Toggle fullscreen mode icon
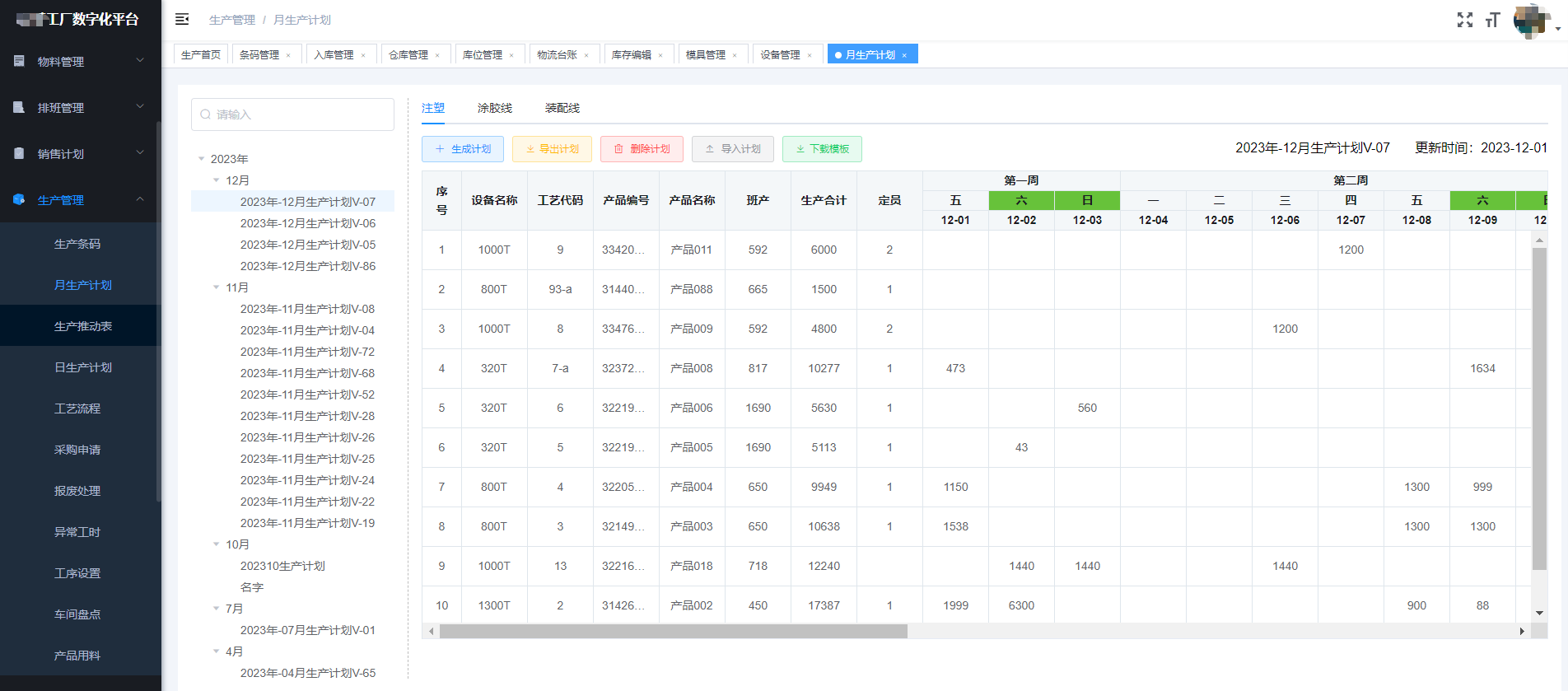The image size is (1568, 691). [1464, 20]
